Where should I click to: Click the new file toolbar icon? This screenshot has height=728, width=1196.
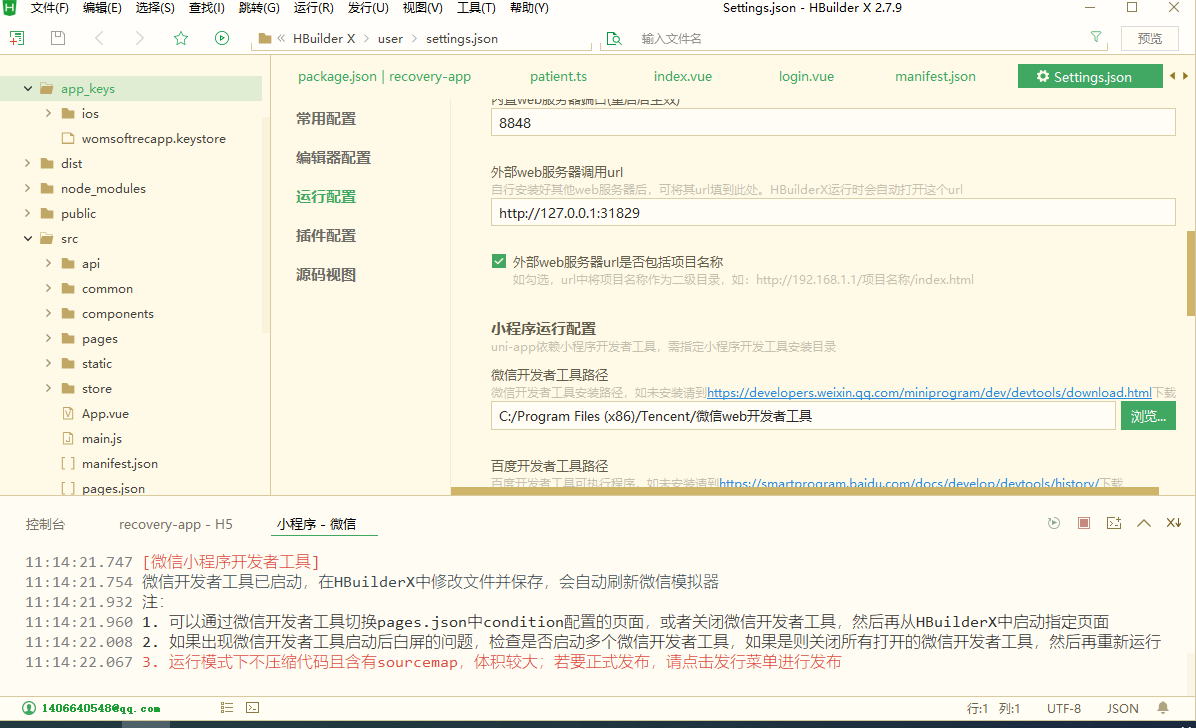[x=16, y=38]
